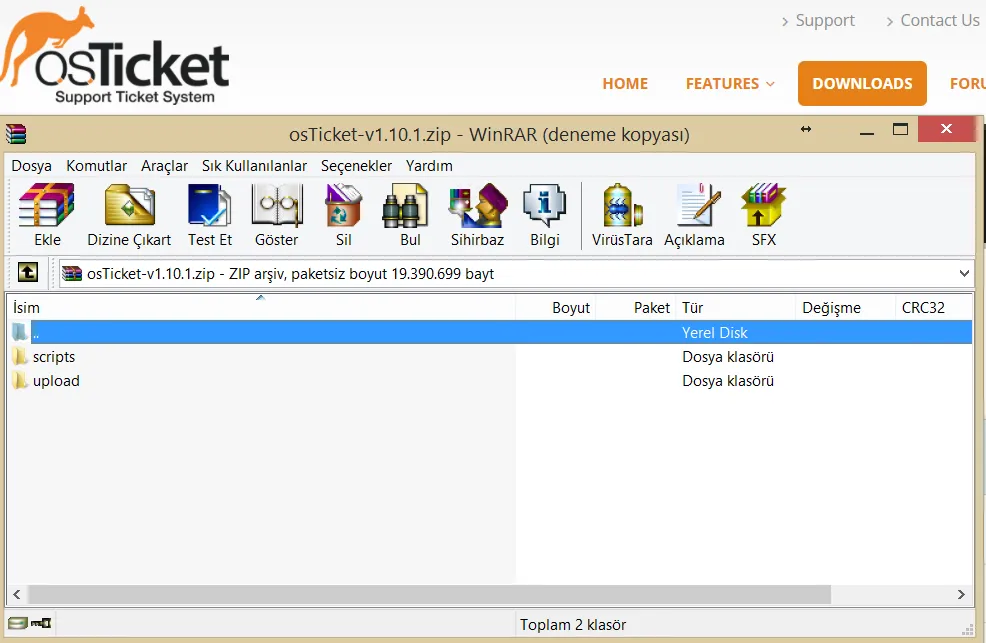The width and height of the screenshot is (986, 643).
Task: Show archive Bilgi information
Action: (545, 206)
